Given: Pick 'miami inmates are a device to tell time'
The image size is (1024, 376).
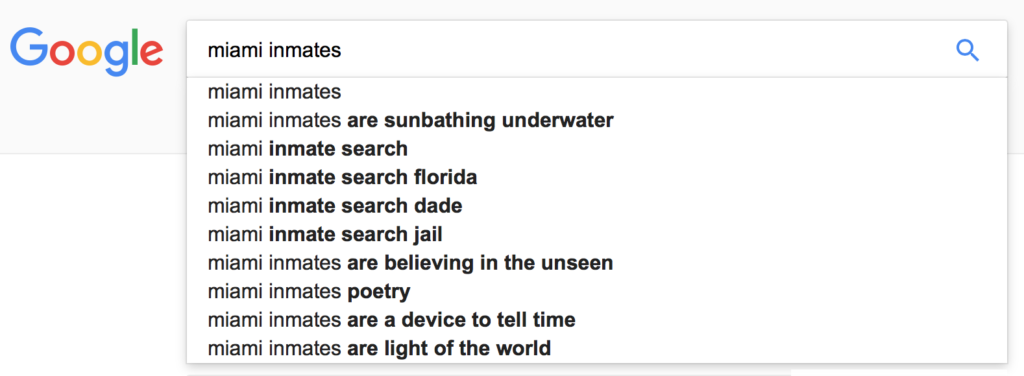Looking at the screenshot, I should [597, 321].
